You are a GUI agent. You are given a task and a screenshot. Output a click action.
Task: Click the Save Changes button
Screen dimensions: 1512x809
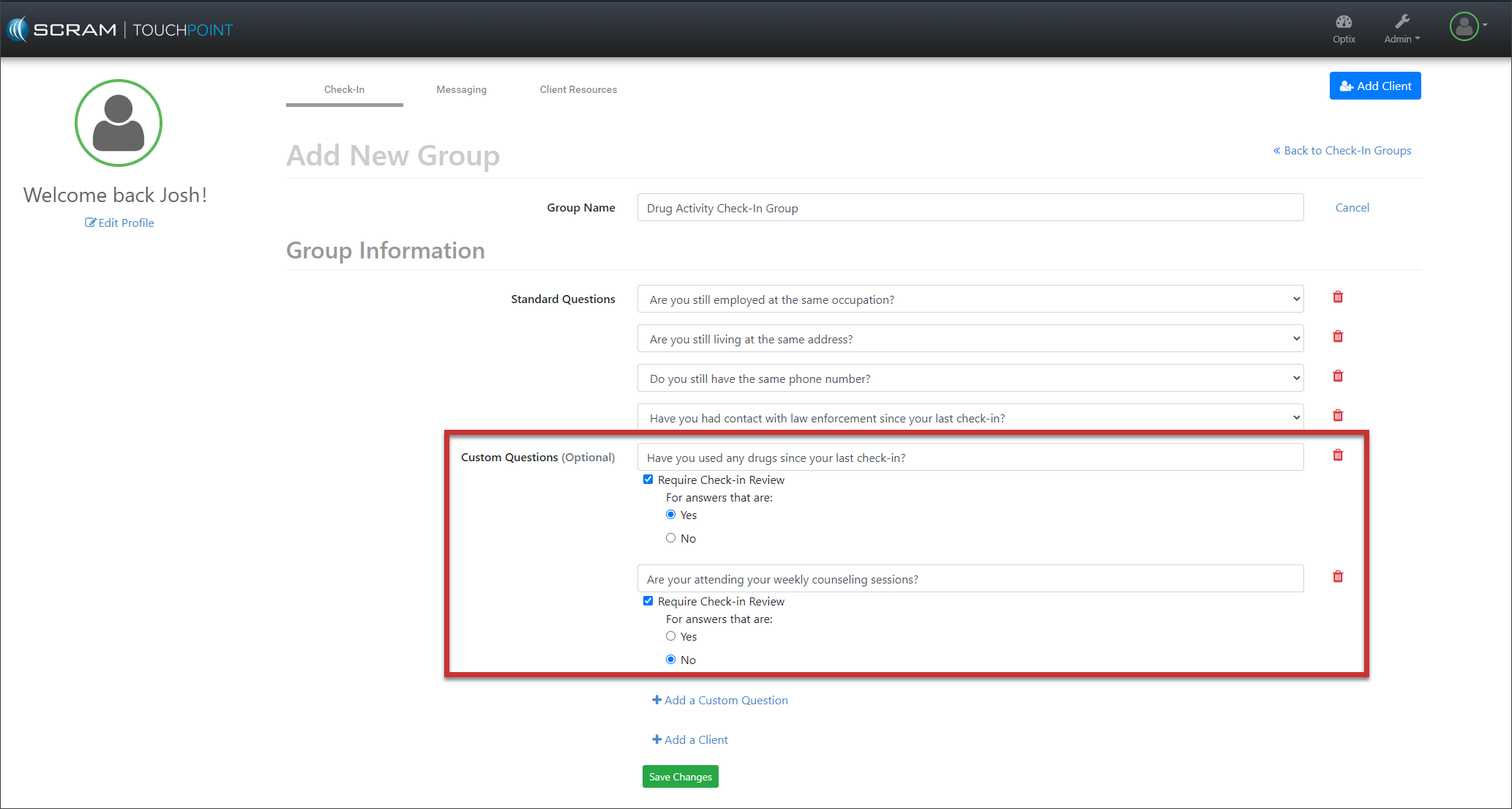tap(680, 777)
